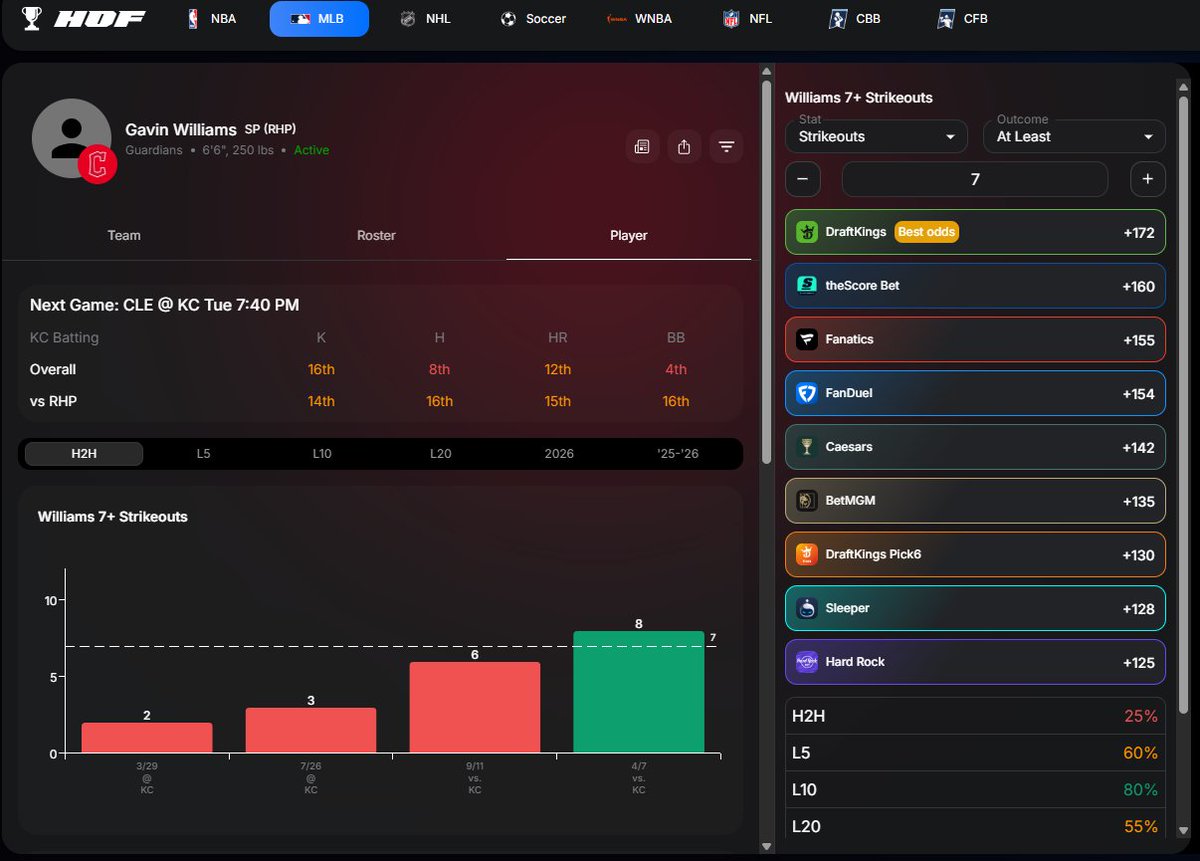Click the Fanatics logo icon
Image resolution: width=1200 pixels, height=861 pixels.
coord(807,340)
